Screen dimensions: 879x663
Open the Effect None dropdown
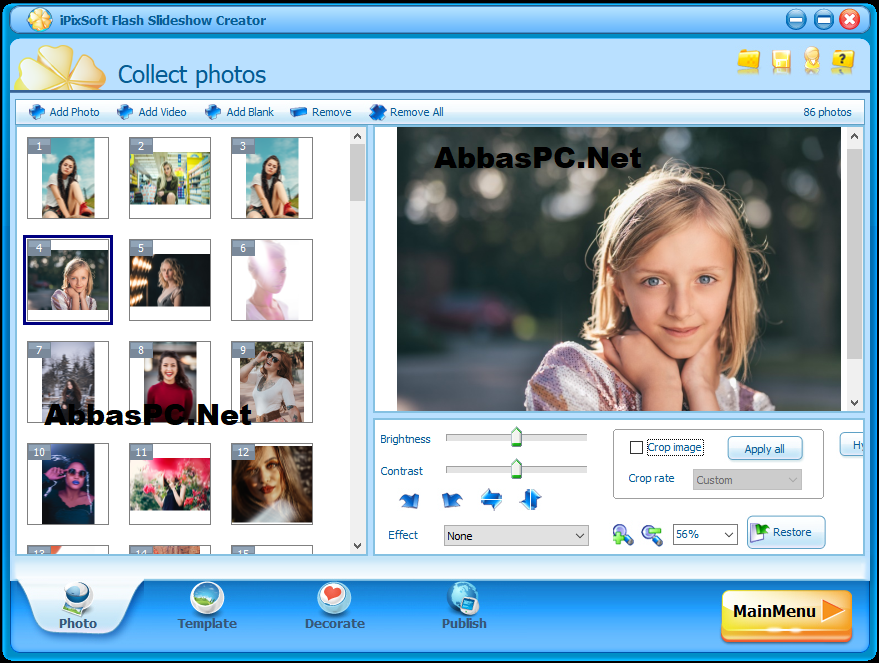pyautogui.click(x=516, y=536)
